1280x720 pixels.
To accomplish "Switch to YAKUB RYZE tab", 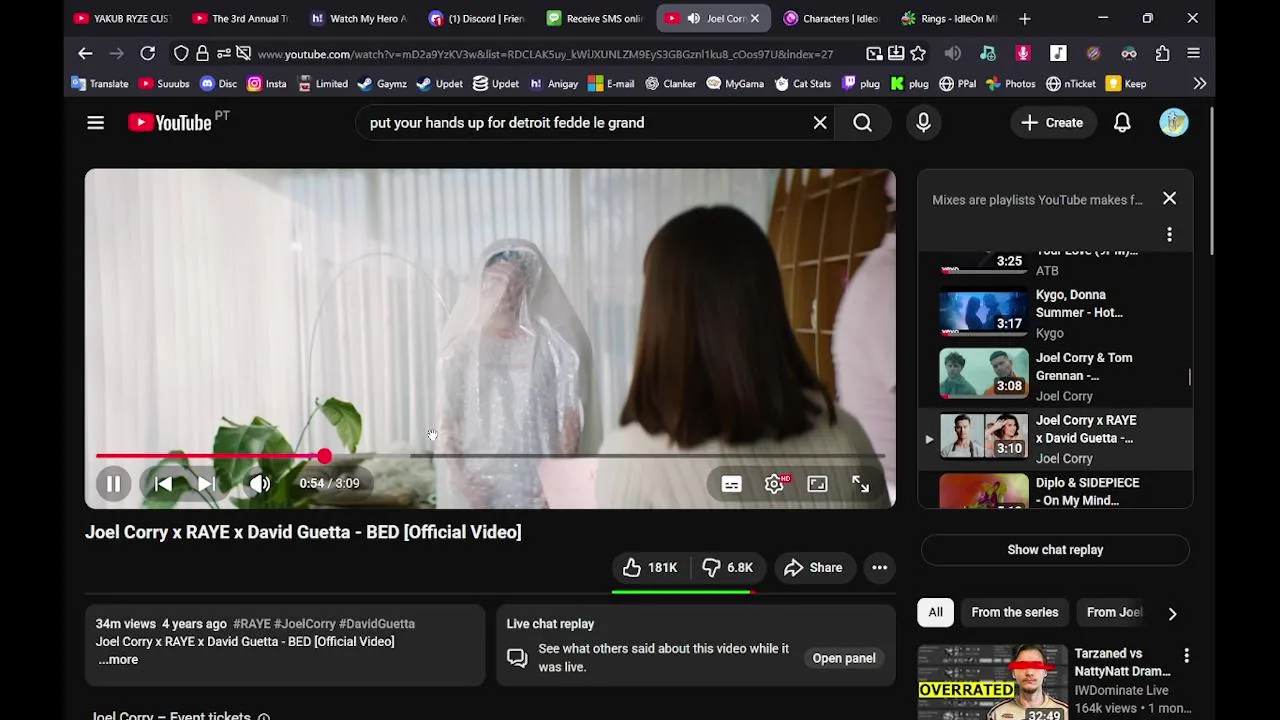I will pyautogui.click(x=122, y=18).
